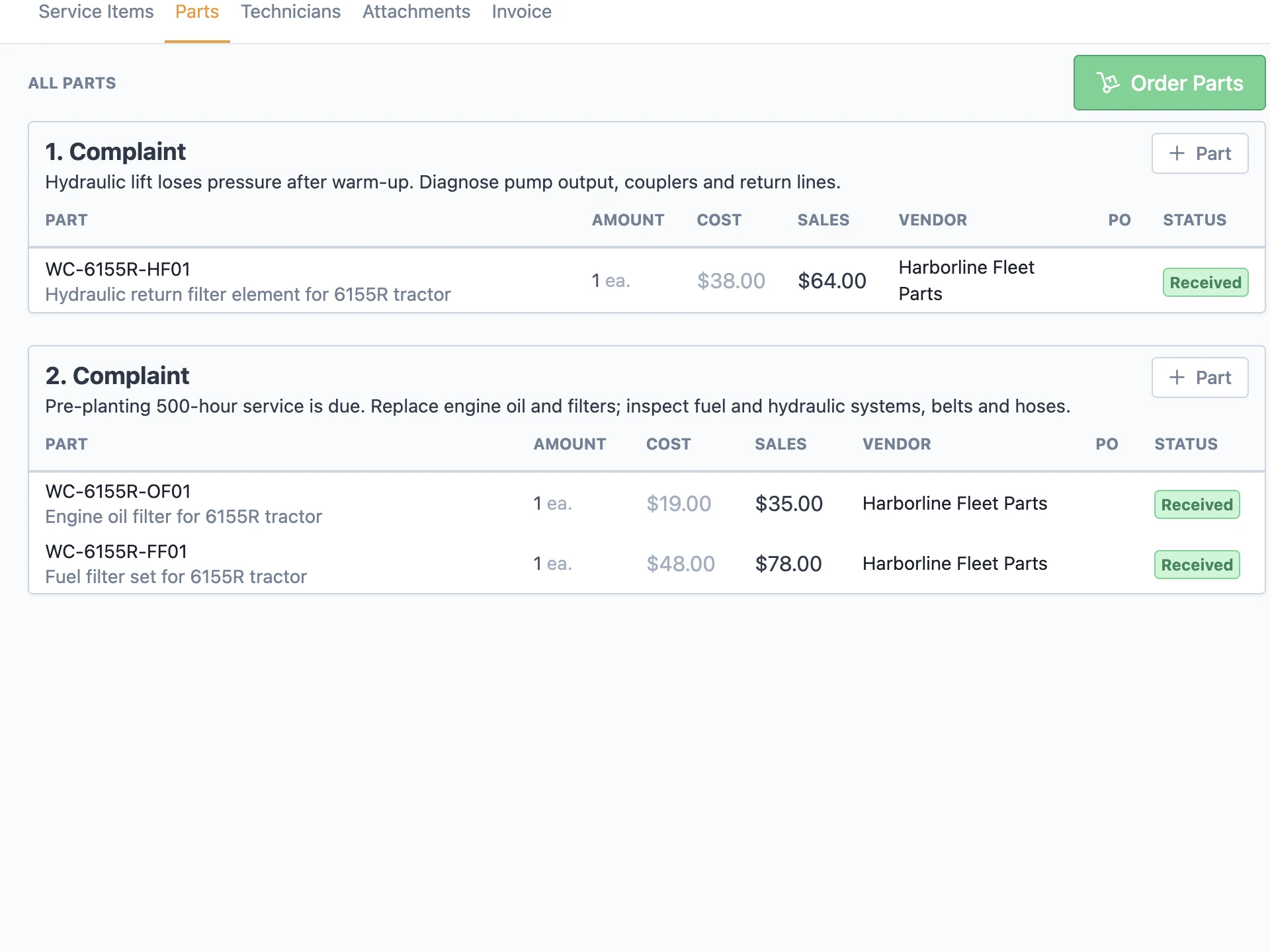Click the $64.00 sales price
Image resolution: width=1270 pixels, height=952 pixels.
(x=831, y=281)
